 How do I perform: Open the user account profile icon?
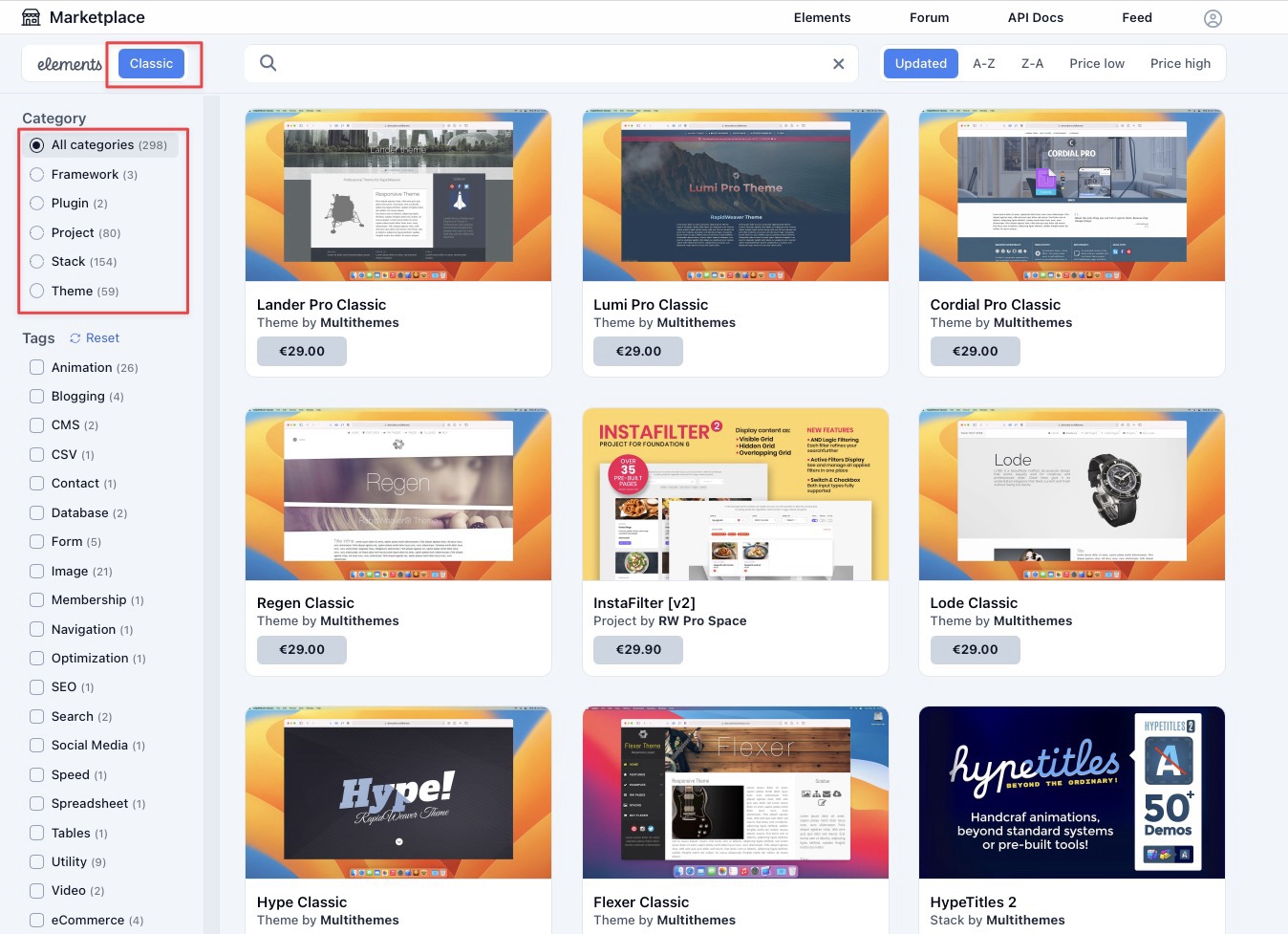[x=1213, y=18]
